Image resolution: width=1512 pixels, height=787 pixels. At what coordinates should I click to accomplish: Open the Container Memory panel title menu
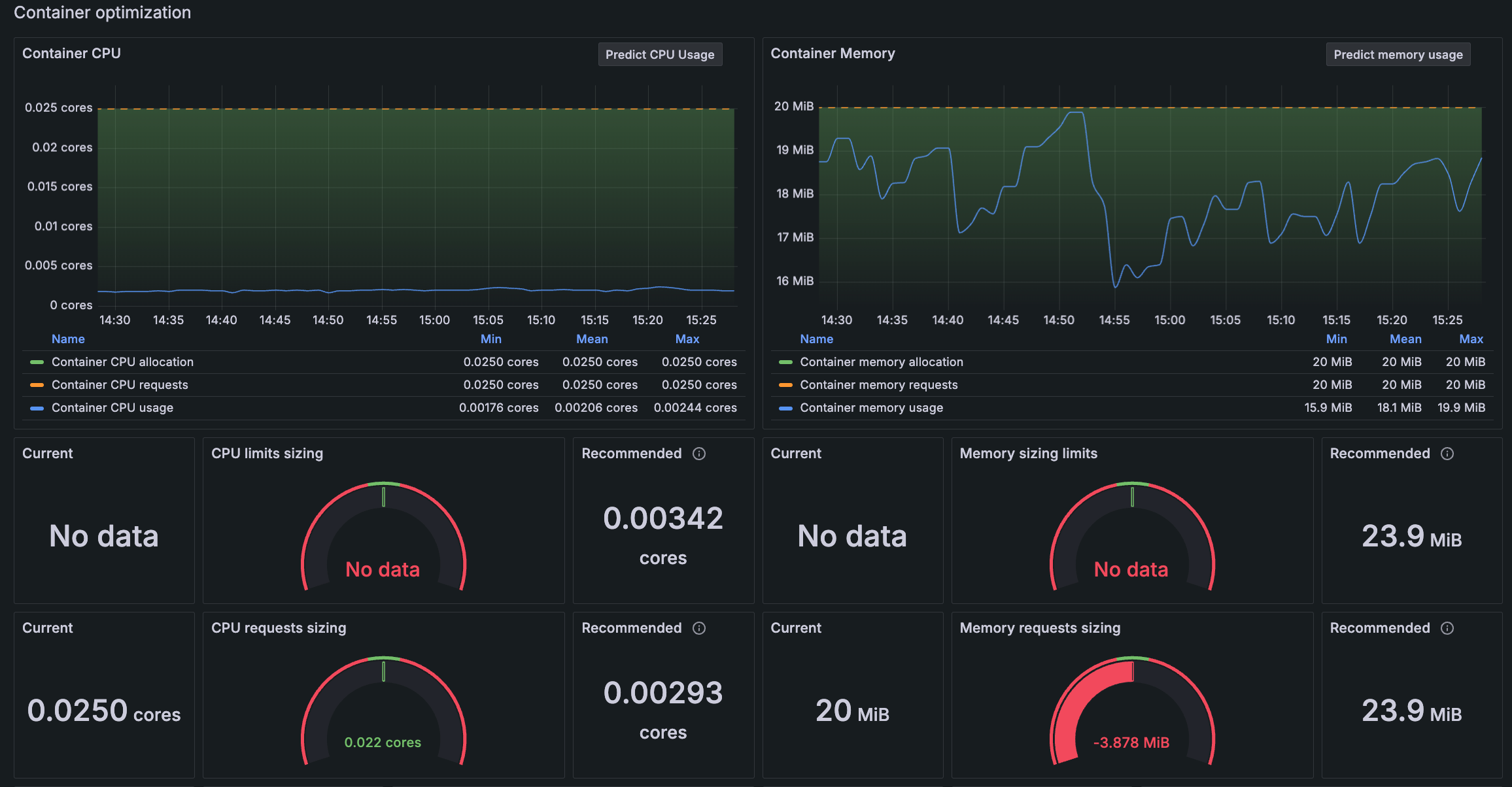833,53
